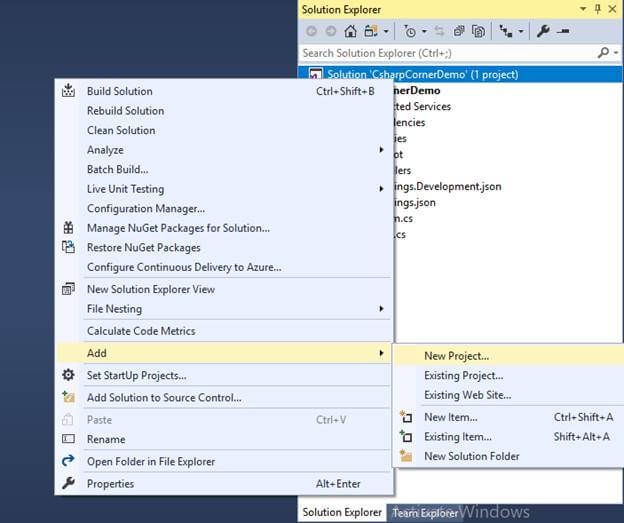Expand the Analyze submenu
The image size is (624, 523).
[x=224, y=150]
